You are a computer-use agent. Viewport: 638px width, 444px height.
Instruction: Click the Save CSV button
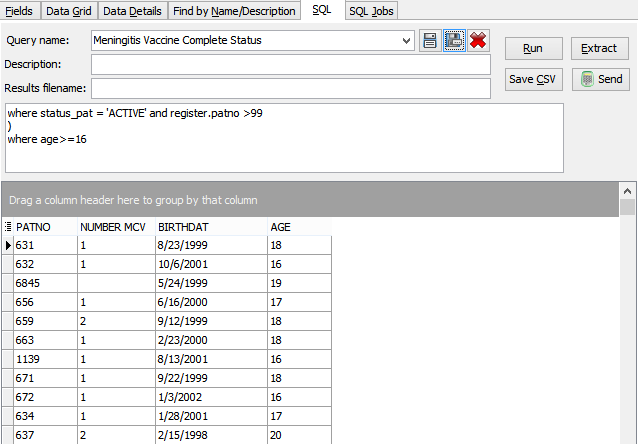[x=533, y=79]
